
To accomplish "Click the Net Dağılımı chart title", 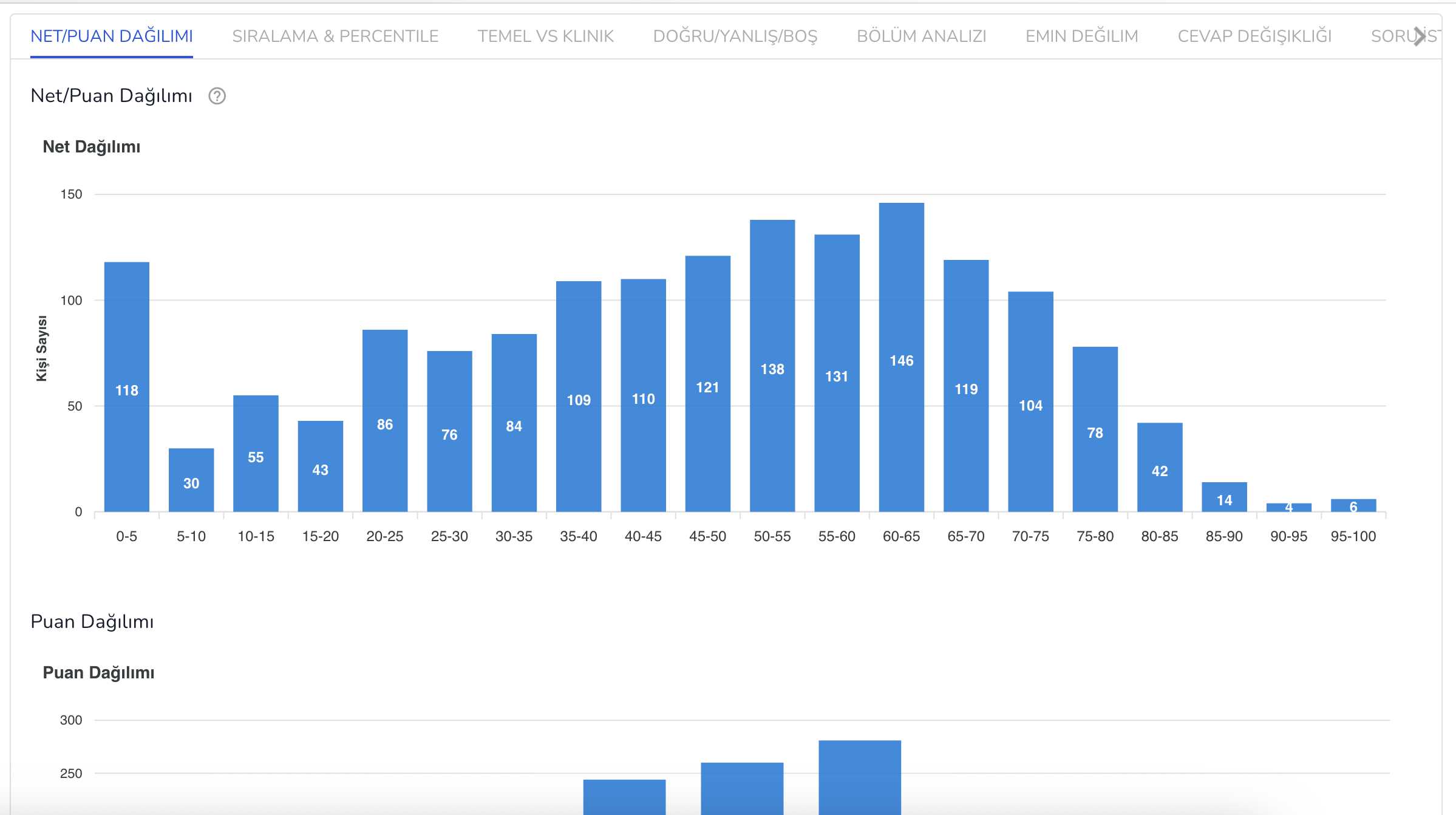I will (x=92, y=147).
